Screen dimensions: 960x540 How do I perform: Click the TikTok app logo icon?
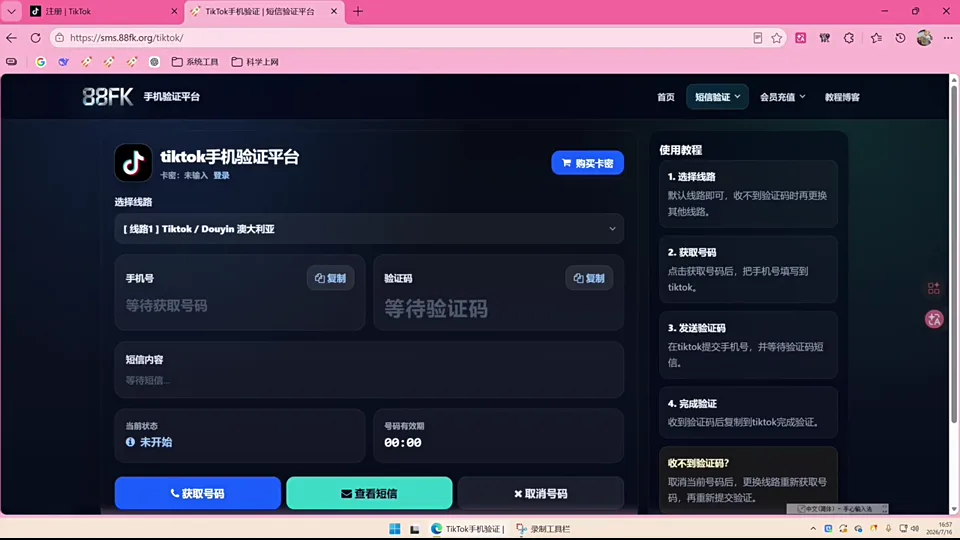[133, 163]
